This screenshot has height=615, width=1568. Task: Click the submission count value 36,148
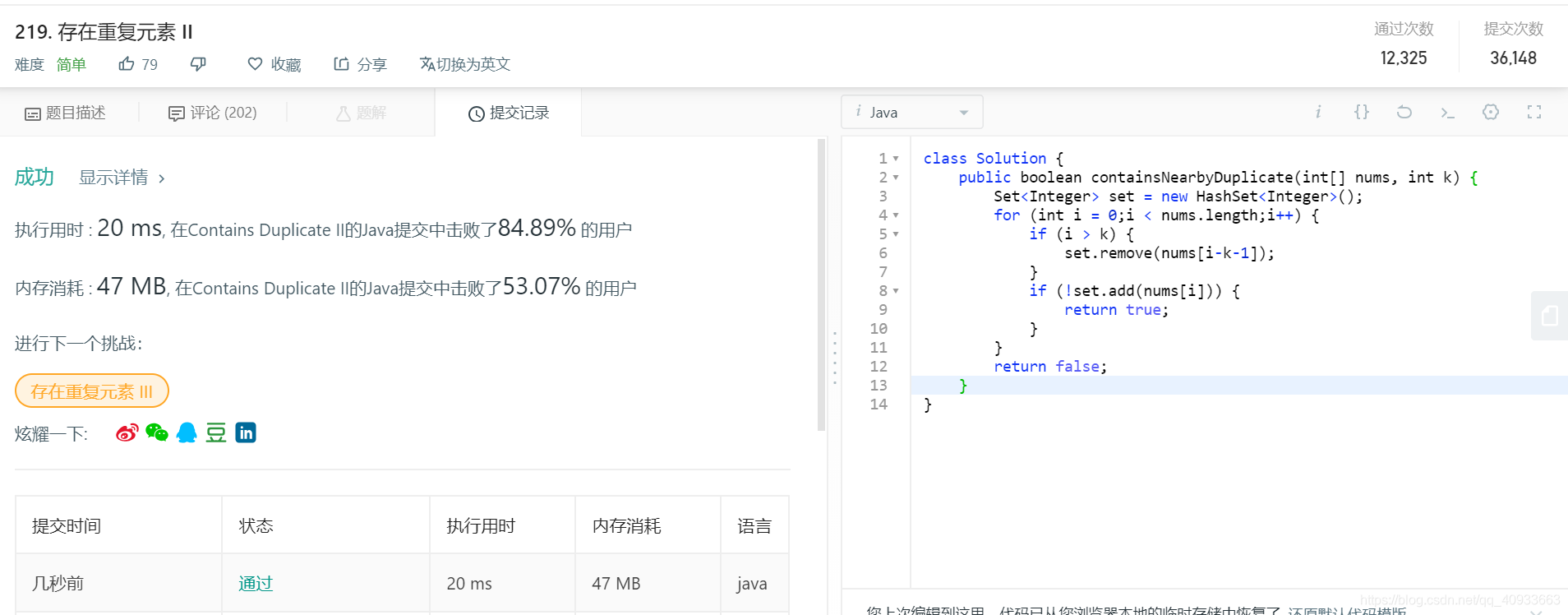pyautogui.click(x=1513, y=58)
